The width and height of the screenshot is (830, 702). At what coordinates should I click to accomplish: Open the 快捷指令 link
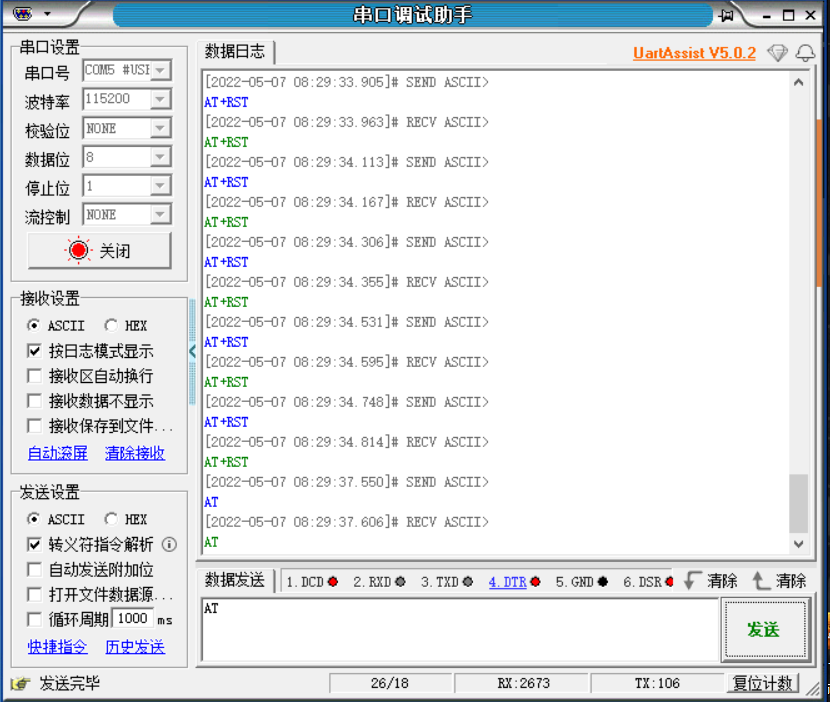(58, 647)
